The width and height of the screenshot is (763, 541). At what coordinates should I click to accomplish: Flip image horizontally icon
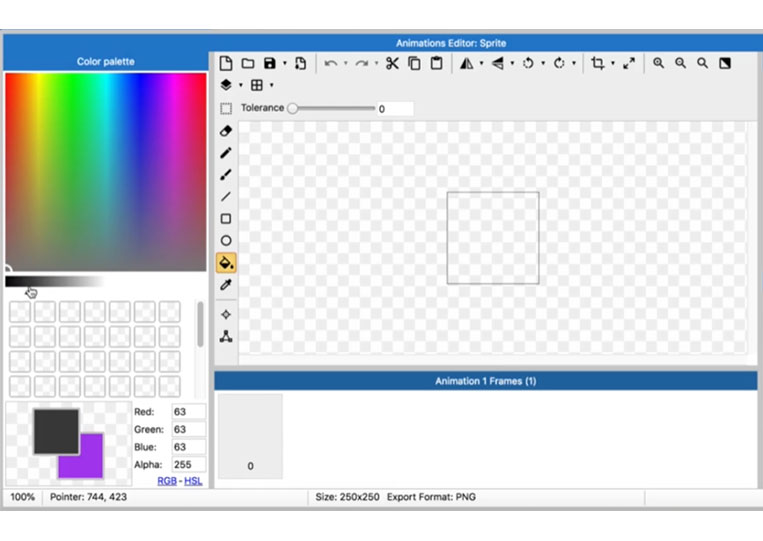[467, 63]
